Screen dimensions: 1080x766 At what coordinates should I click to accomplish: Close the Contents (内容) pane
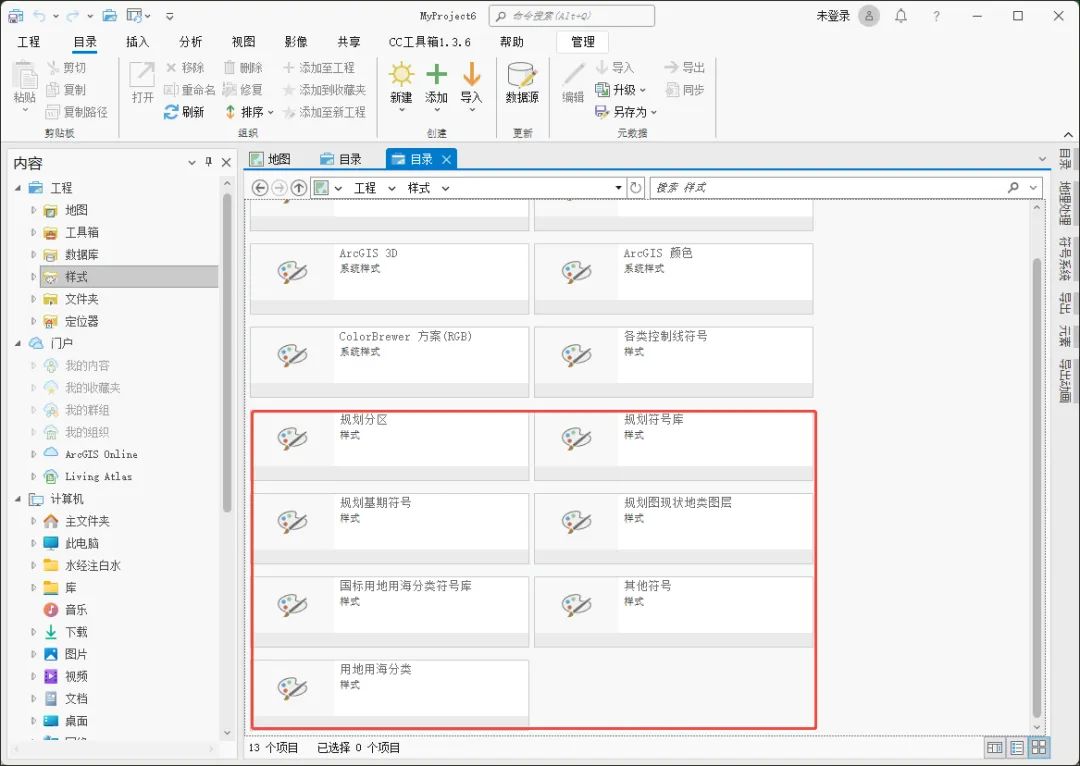(226, 163)
